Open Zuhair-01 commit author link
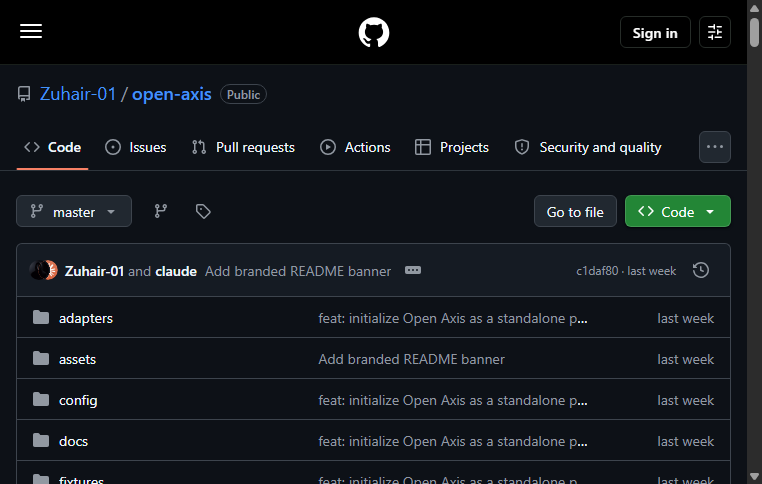Screen dimensions: 762x484 94,271
